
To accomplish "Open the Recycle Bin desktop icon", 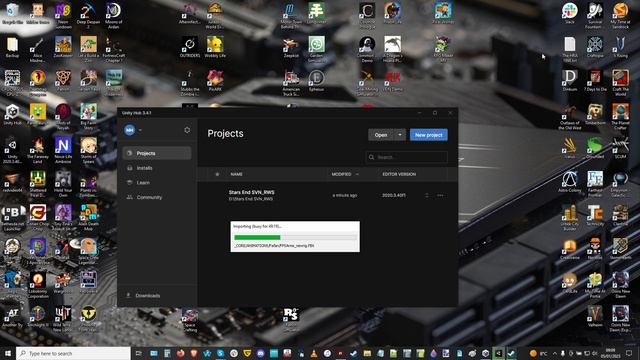I will pos(12,14).
